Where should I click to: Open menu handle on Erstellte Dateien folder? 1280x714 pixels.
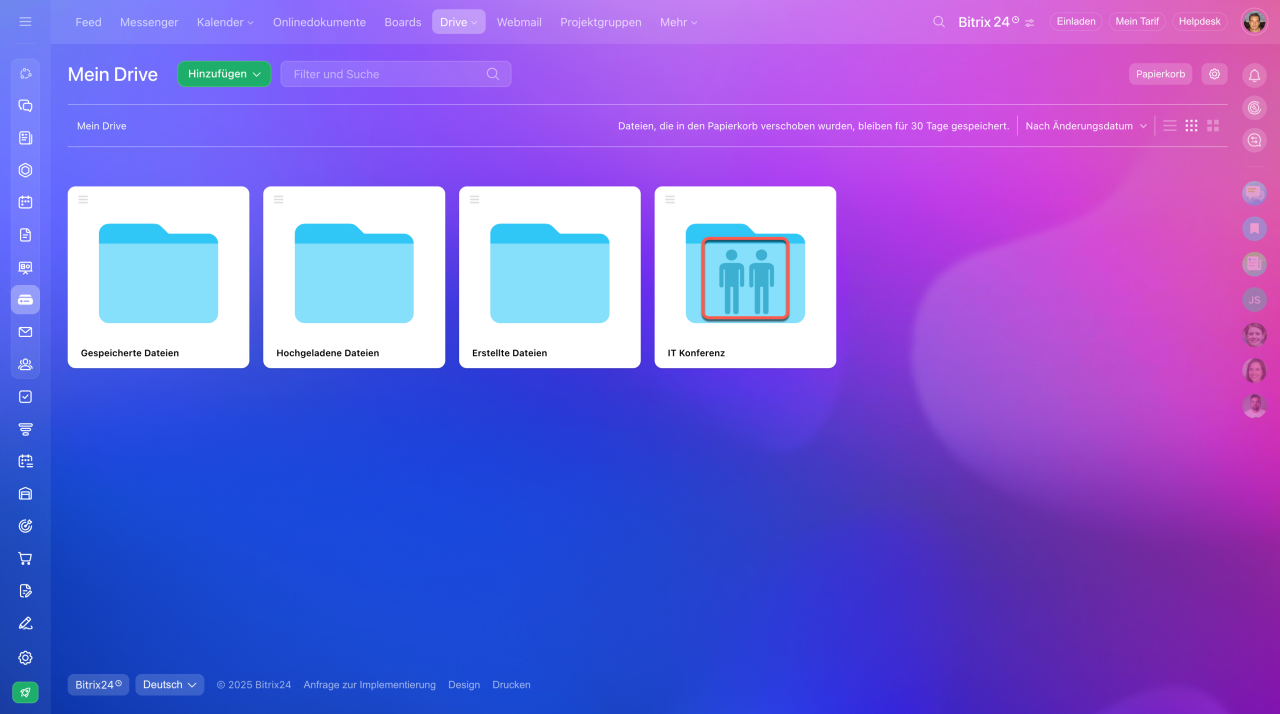(x=475, y=200)
